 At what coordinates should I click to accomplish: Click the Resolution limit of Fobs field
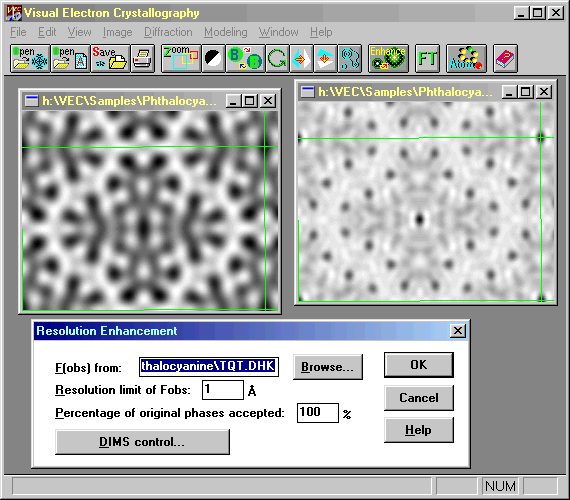(222, 390)
